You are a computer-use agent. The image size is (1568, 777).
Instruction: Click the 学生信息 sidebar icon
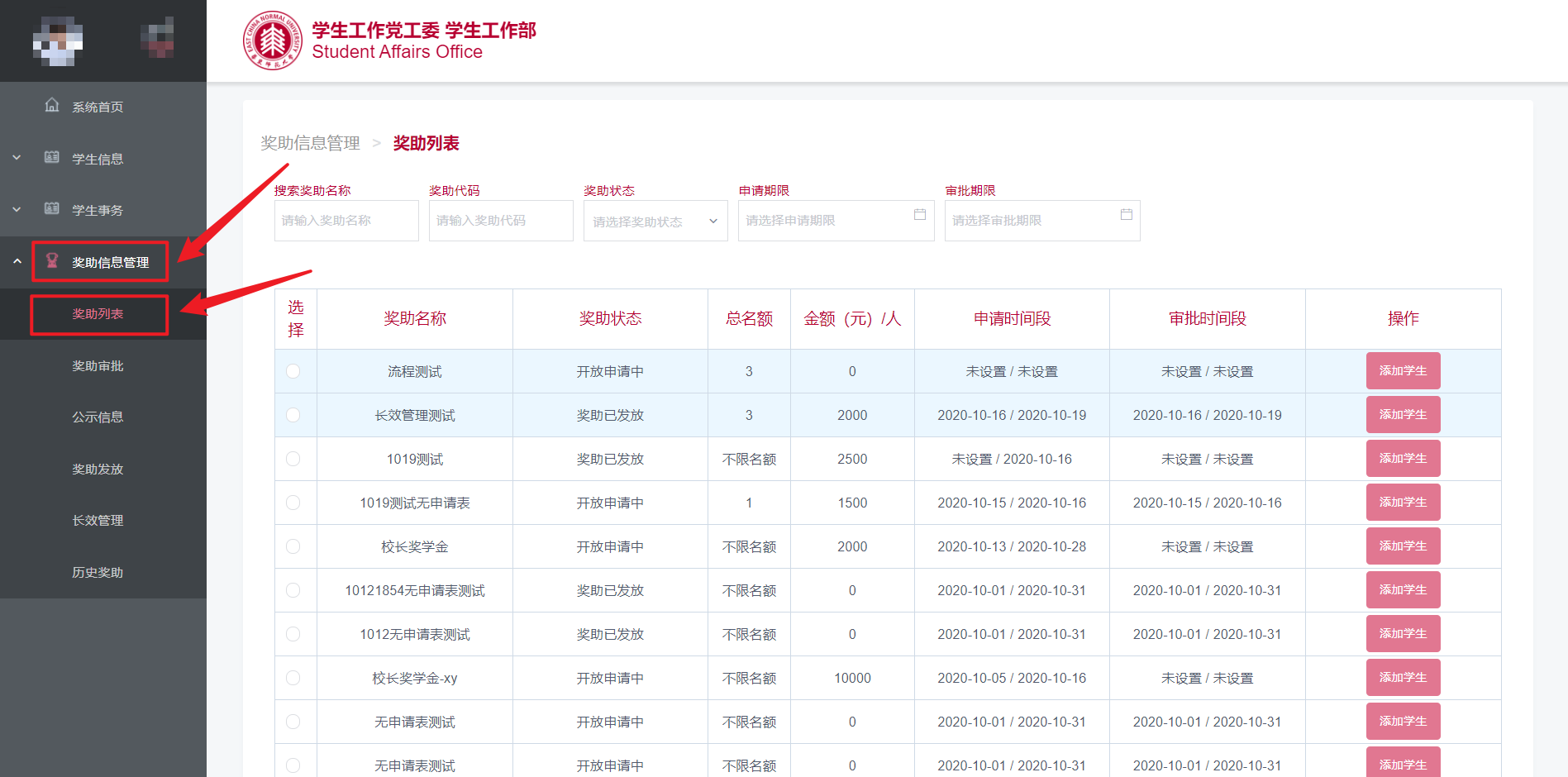tap(52, 157)
